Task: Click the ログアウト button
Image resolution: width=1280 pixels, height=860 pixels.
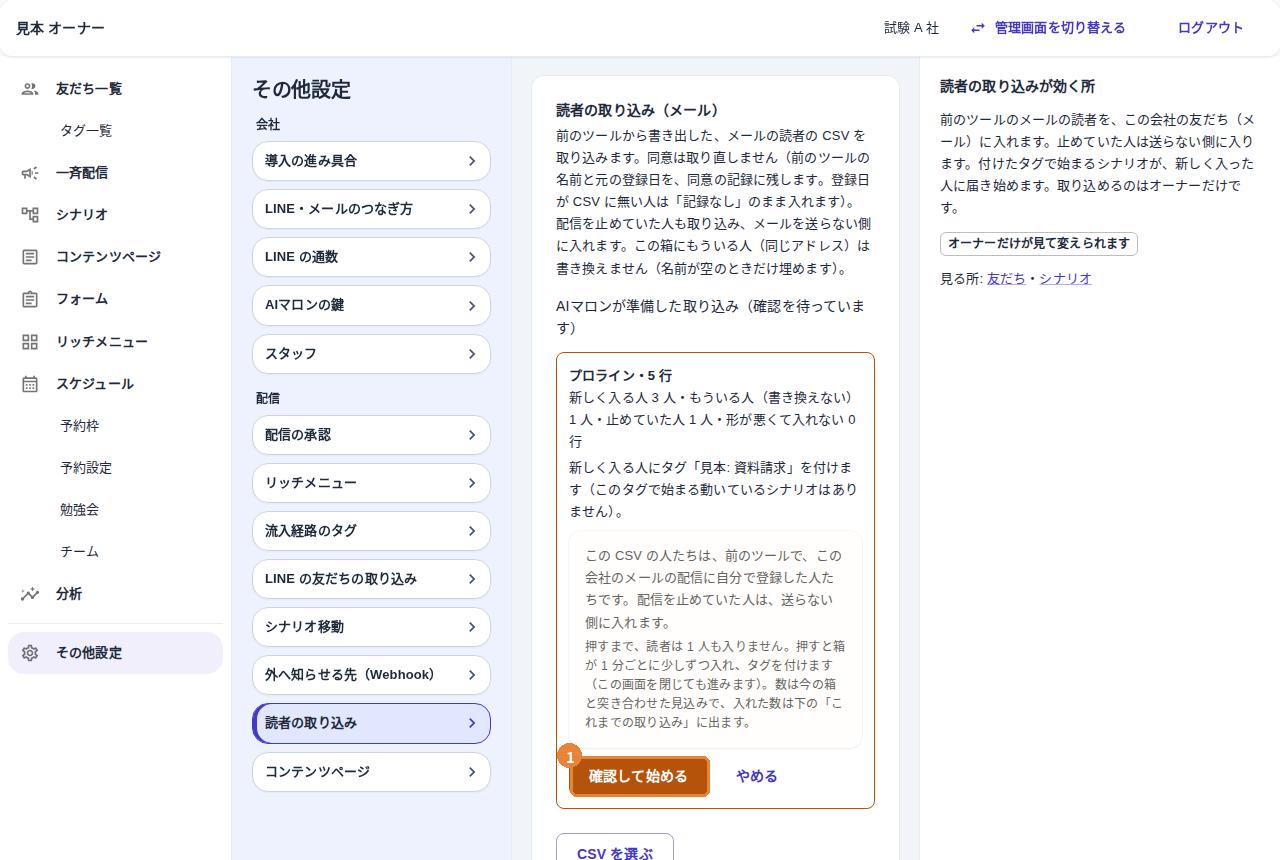Action: coord(1211,28)
